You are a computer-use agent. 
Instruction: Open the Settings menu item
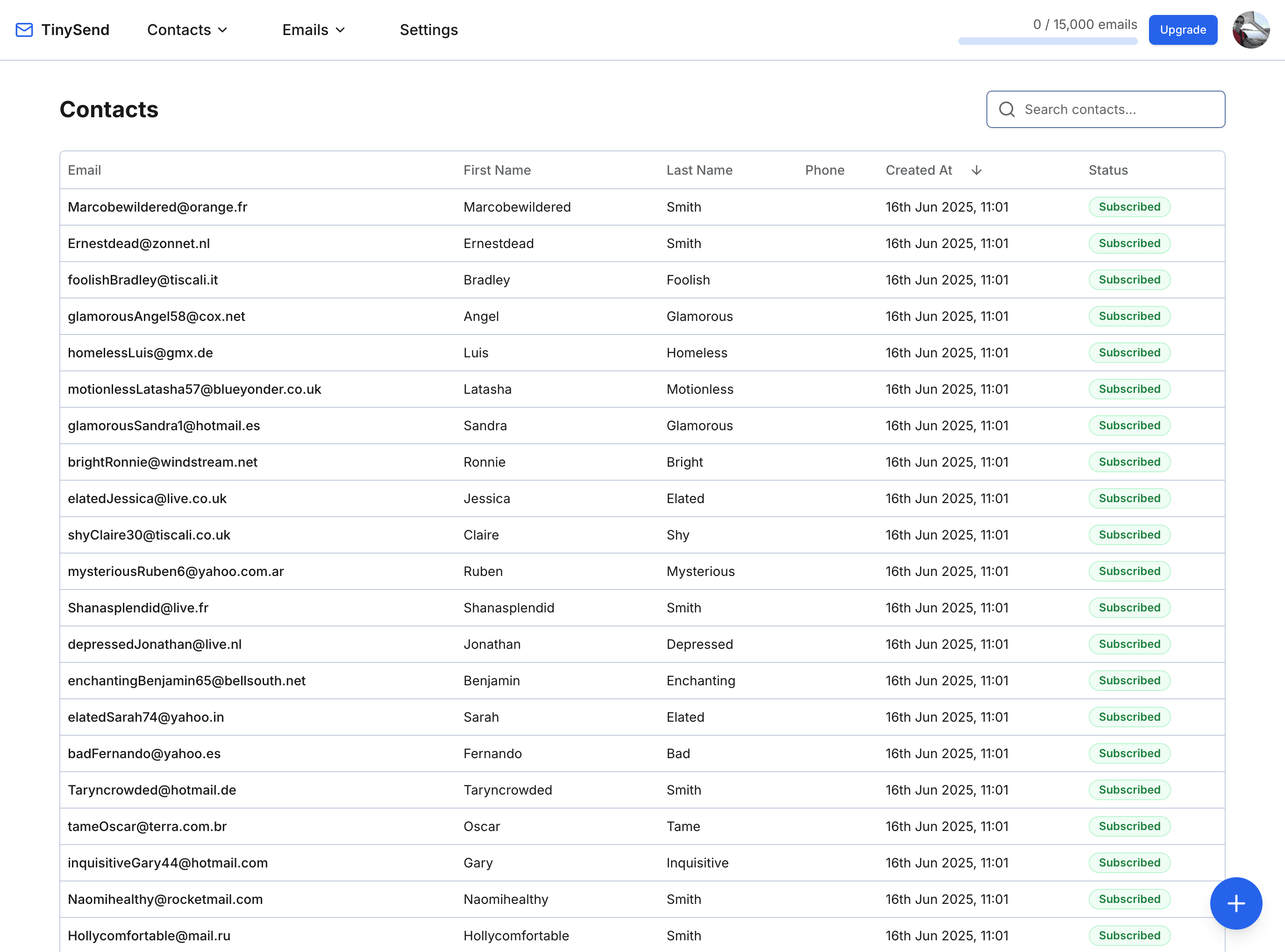(428, 29)
